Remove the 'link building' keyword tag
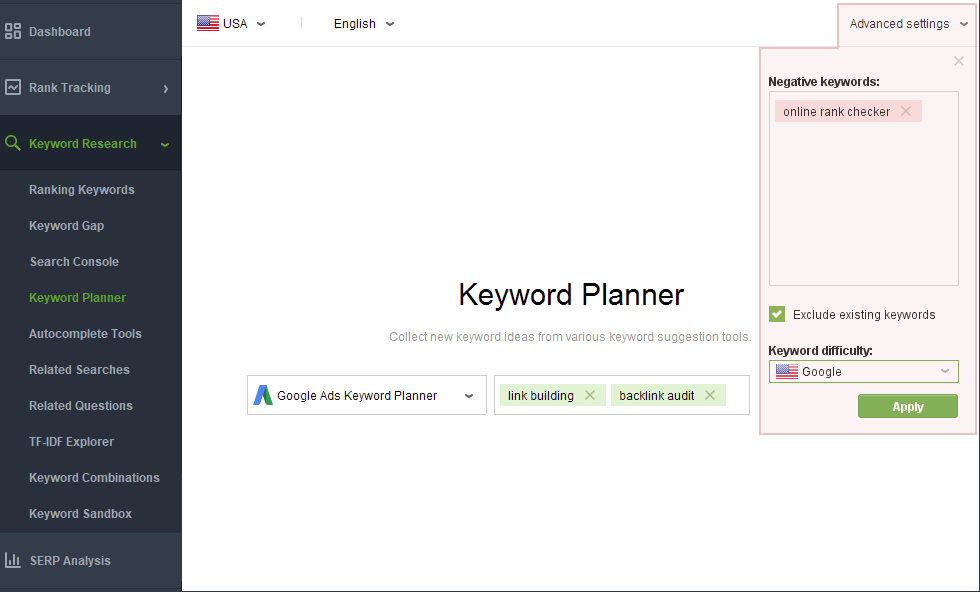Screen dimensions: 980x592 tap(589, 395)
